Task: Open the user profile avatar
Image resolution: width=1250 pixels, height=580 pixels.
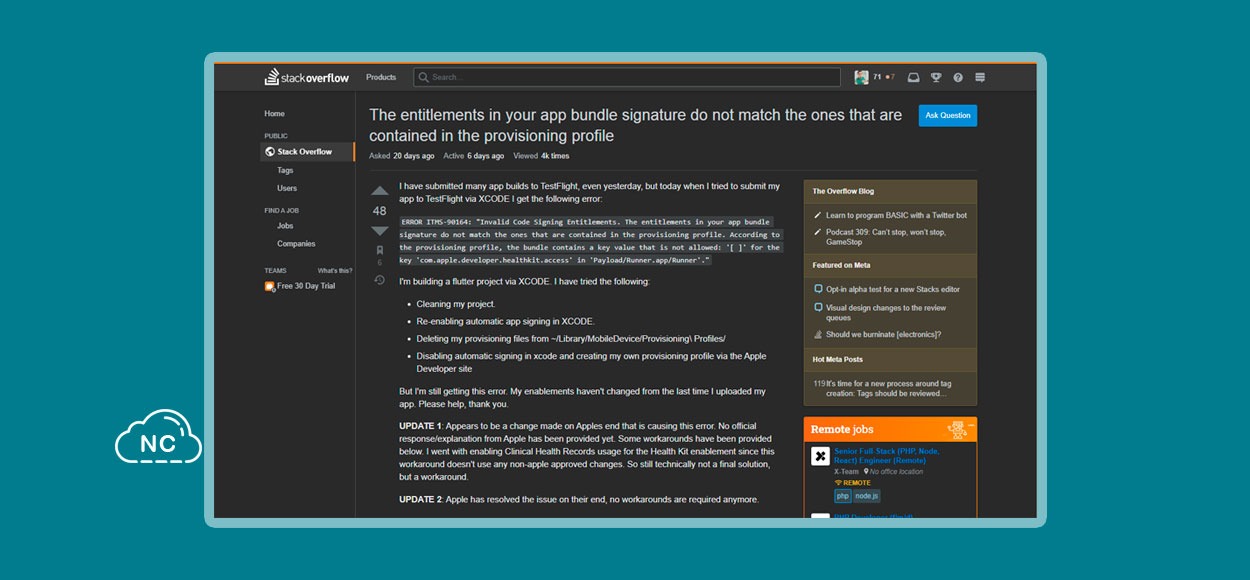Action: 861,77
